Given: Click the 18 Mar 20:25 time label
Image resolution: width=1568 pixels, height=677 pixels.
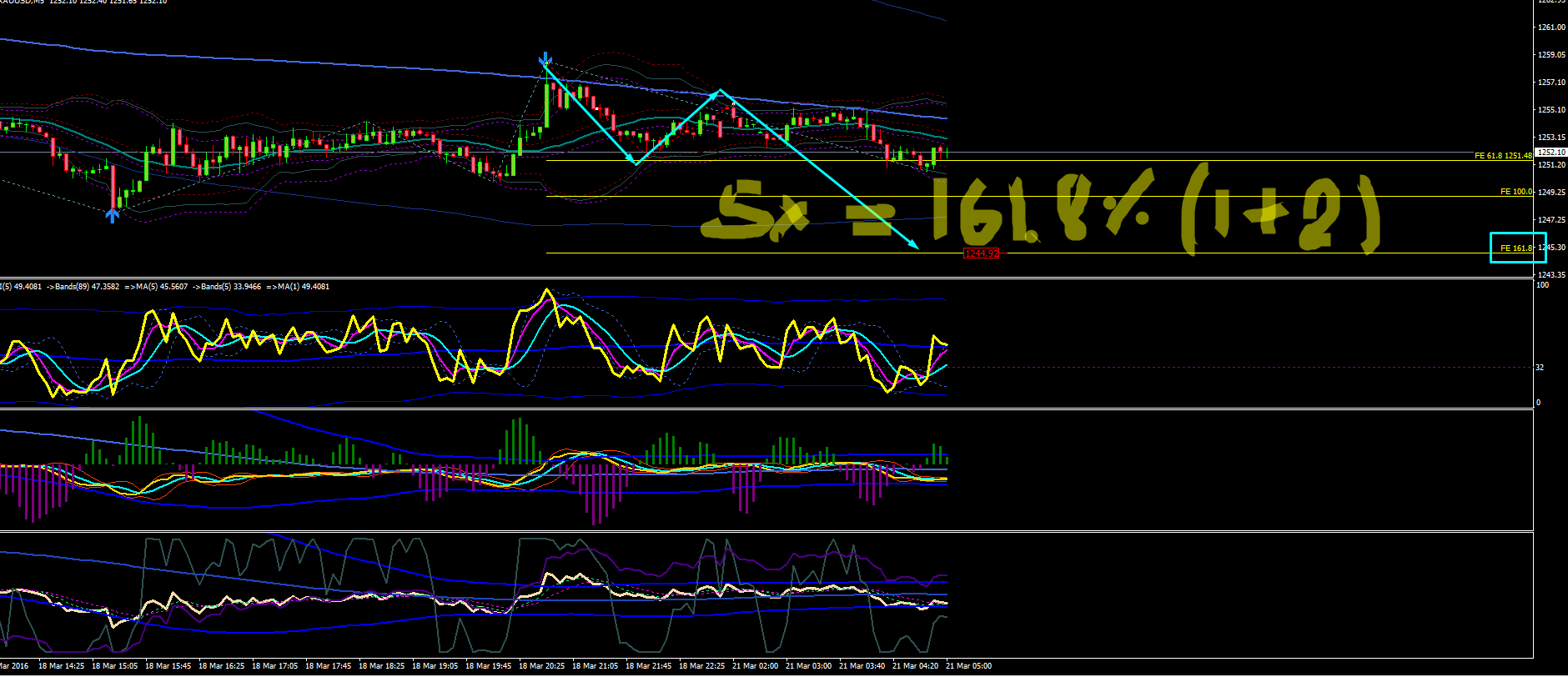Looking at the screenshot, I should [541, 666].
